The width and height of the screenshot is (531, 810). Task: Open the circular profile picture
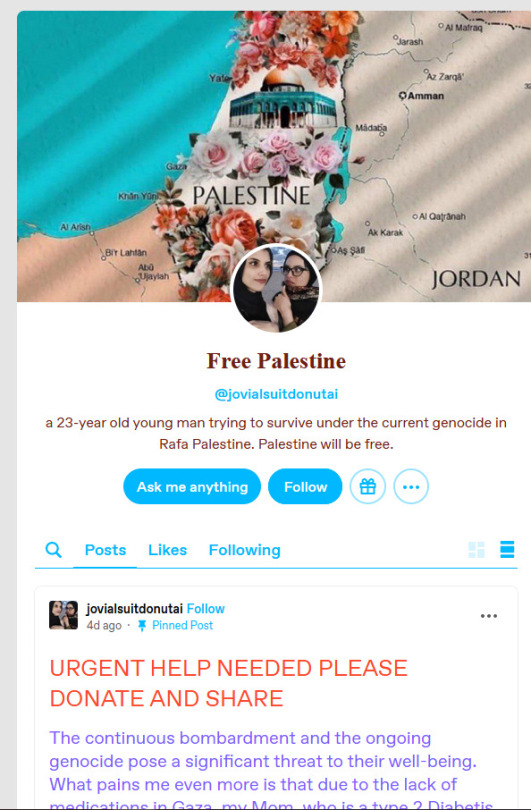276,288
